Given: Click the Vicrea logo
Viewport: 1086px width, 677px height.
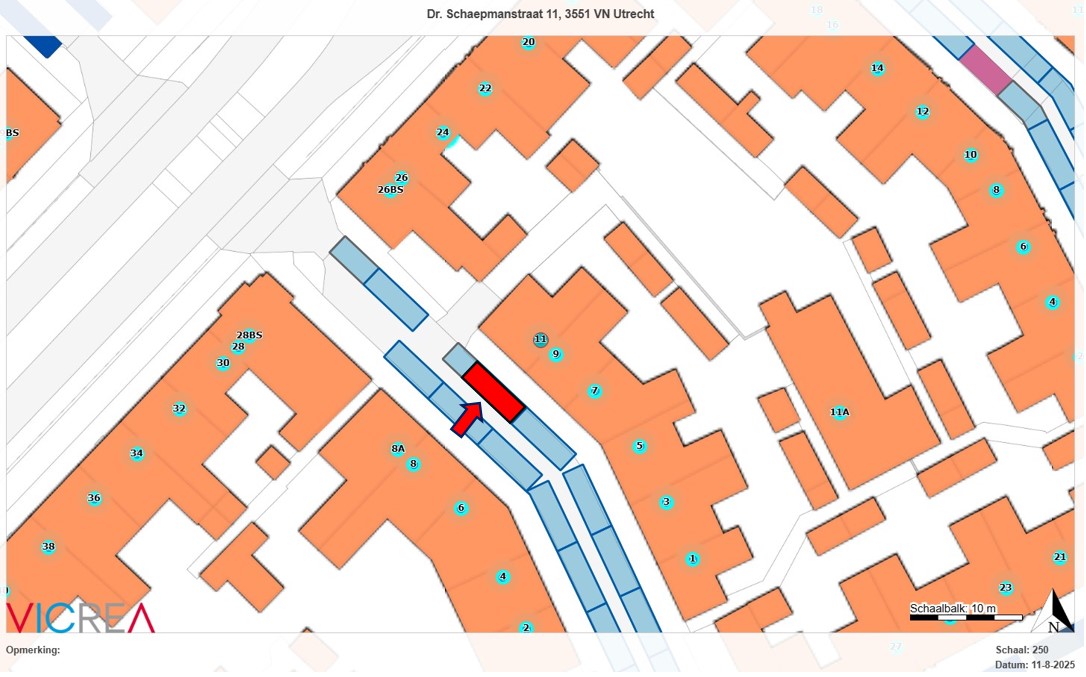Looking at the screenshot, I should click(x=81, y=617).
